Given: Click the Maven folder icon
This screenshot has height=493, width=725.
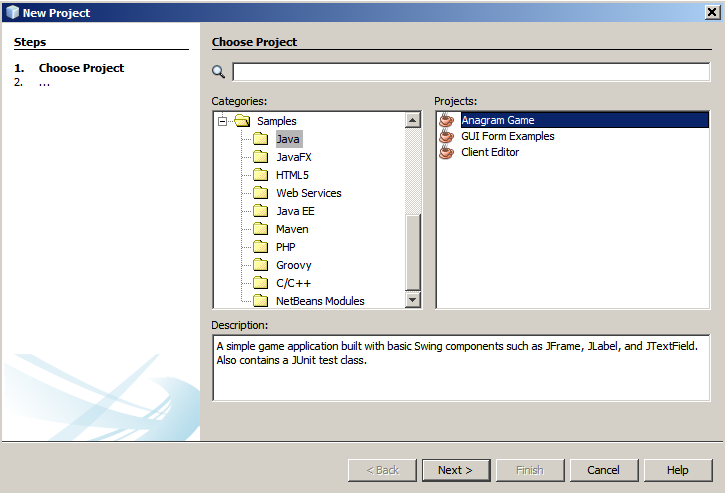Looking at the screenshot, I should 260,229.
